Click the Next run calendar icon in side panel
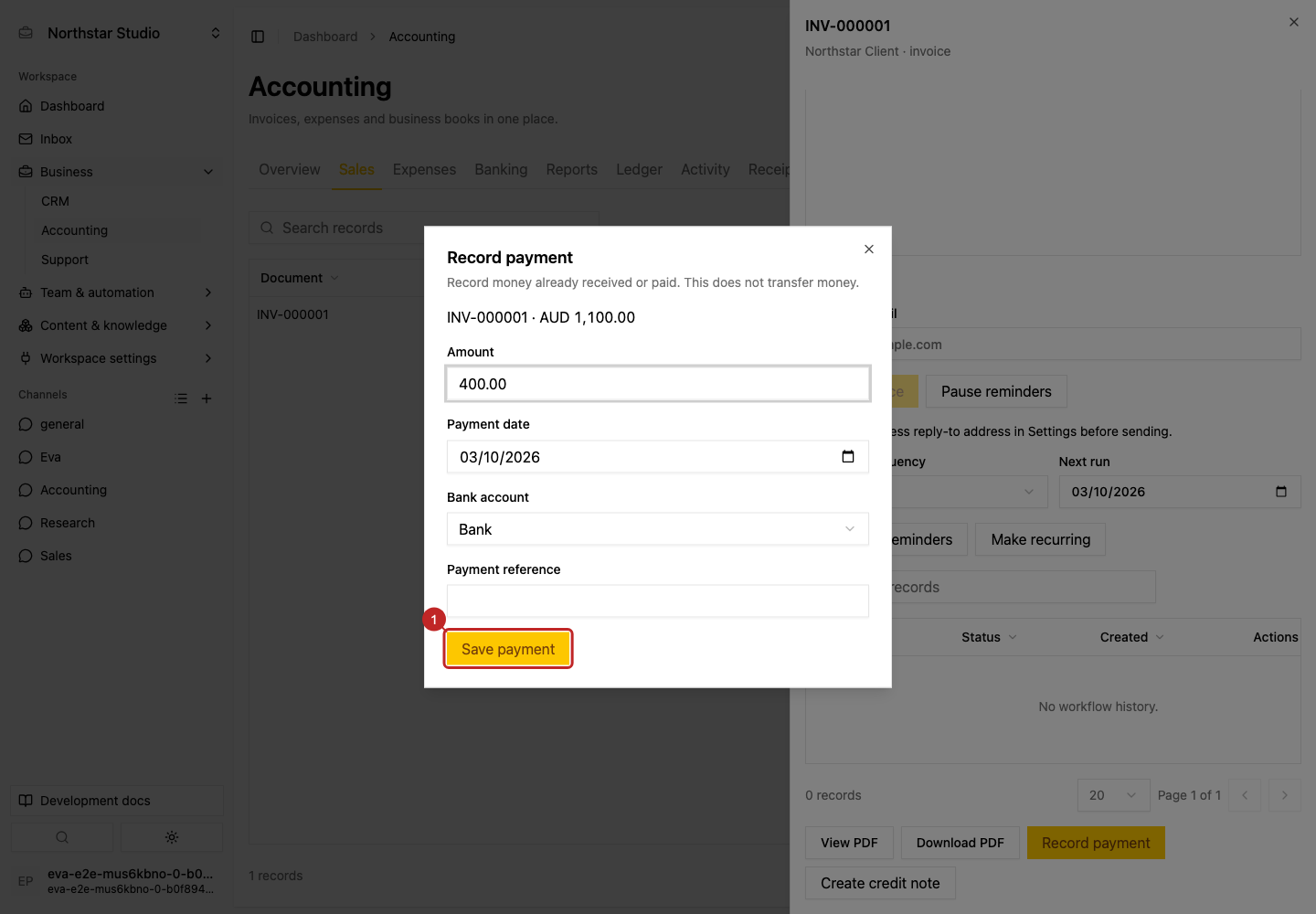 click(1281, 492)
